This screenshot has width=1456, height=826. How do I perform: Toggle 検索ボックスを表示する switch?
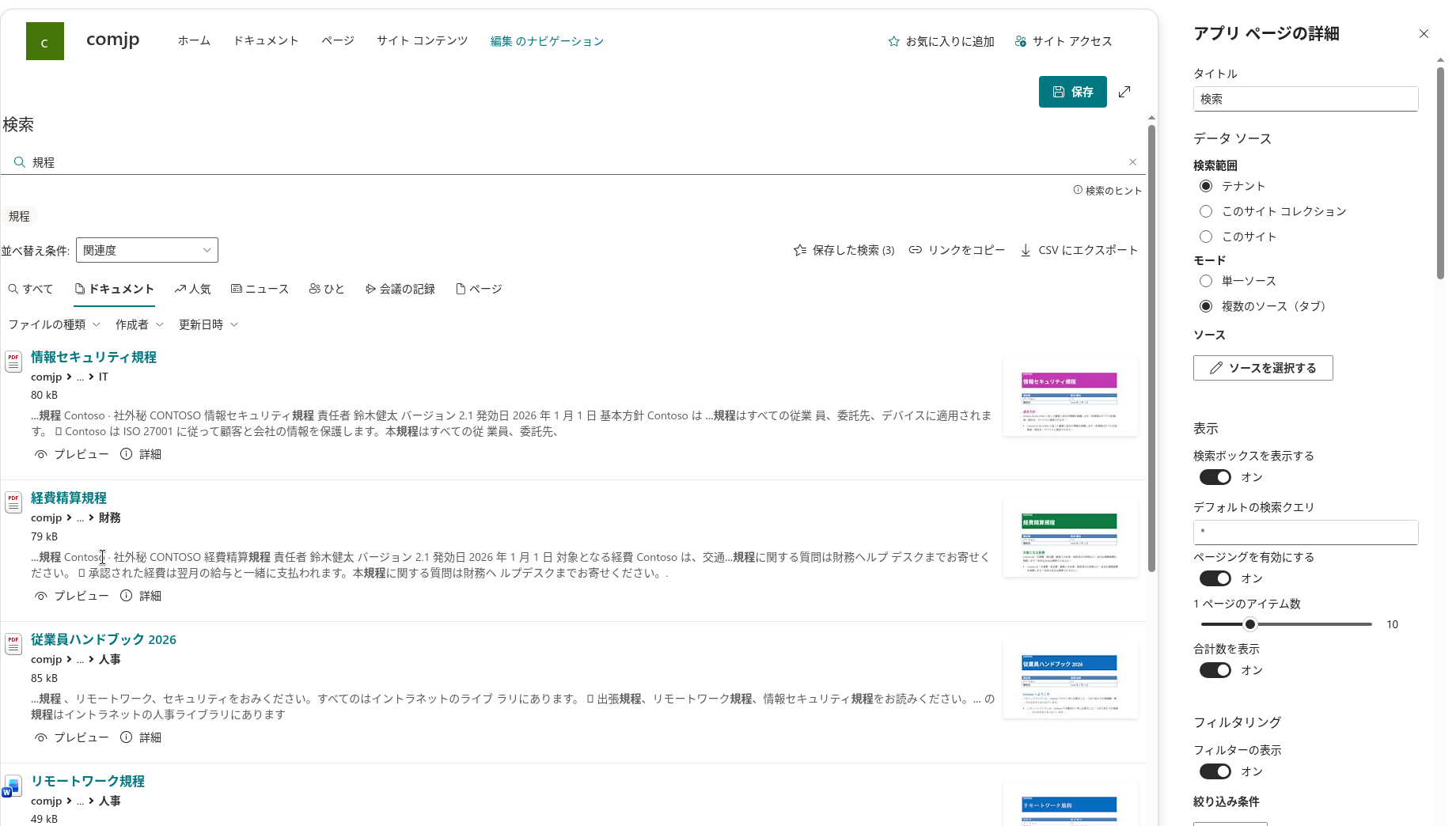pyautogui.click(x=1215, y=477)
